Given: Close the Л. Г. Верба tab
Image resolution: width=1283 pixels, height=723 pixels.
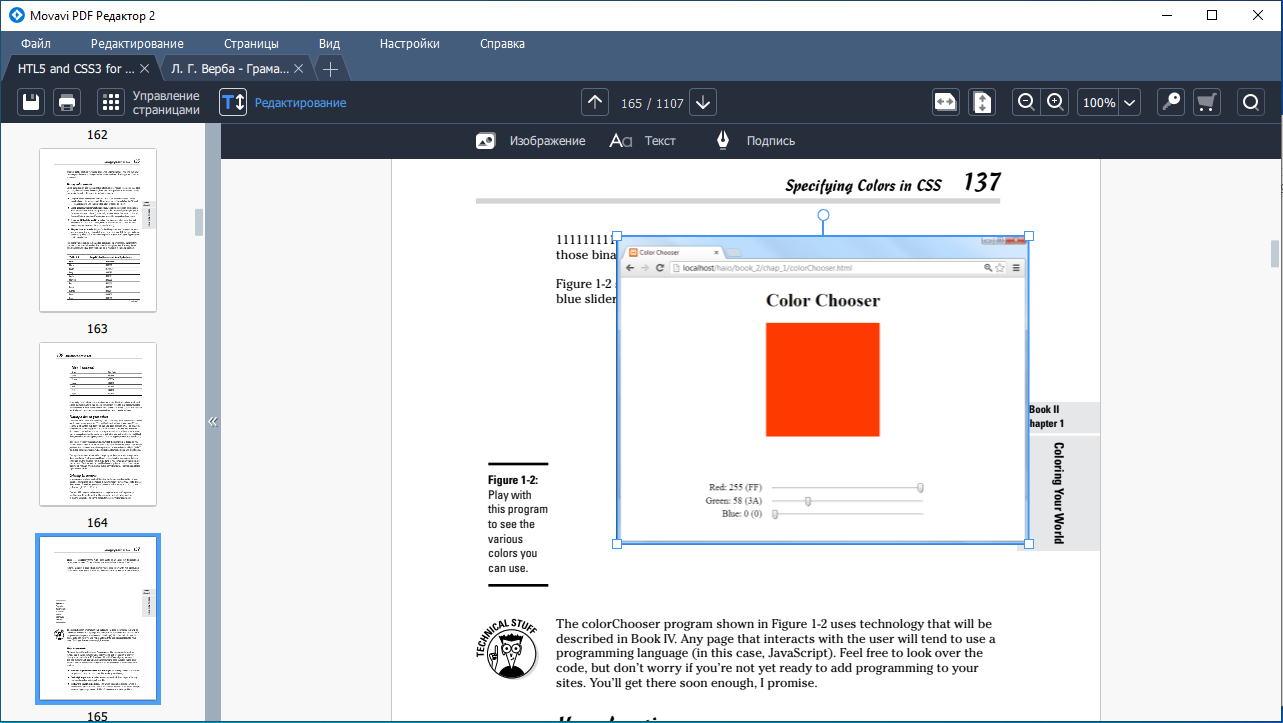Looking at the screenshot, I should click(x=299, y=69).
